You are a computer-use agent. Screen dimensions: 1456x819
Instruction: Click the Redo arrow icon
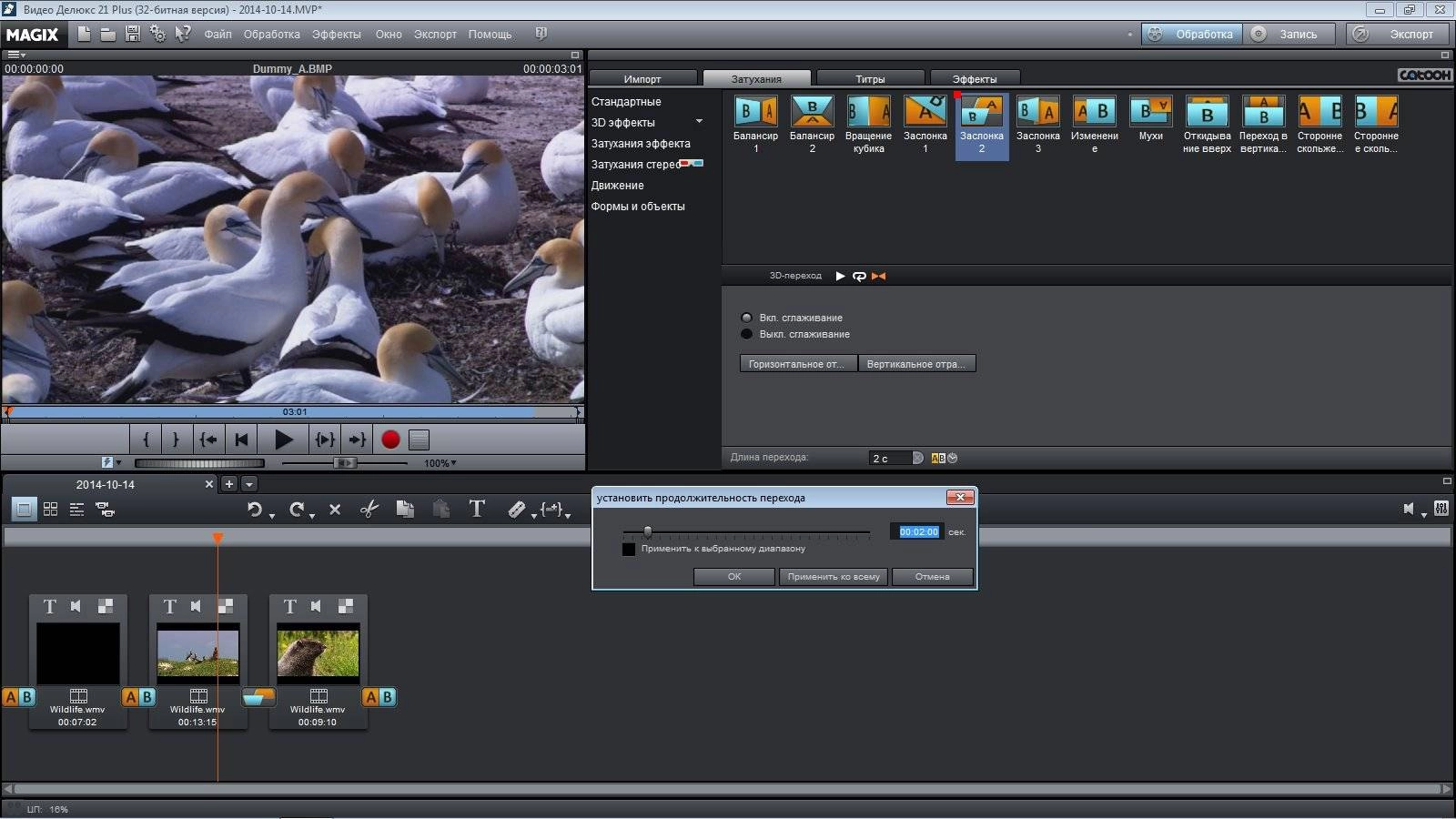tap(296, 510)
